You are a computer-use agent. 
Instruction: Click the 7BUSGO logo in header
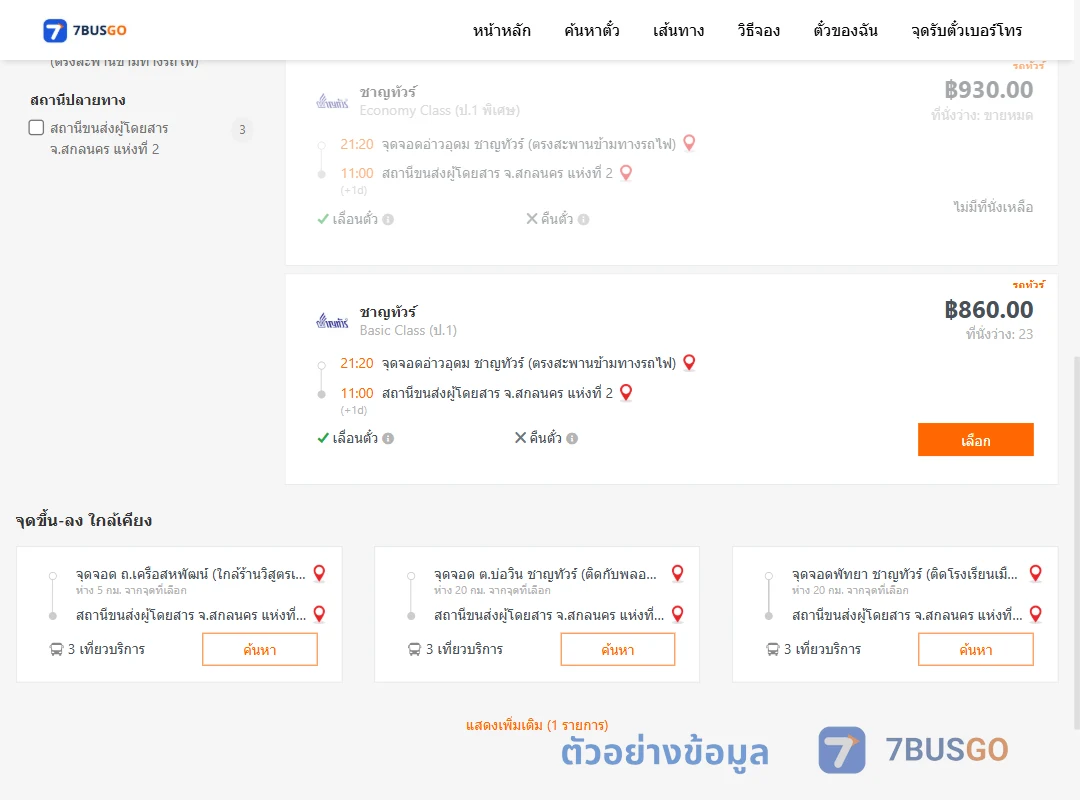click(85, 30)
